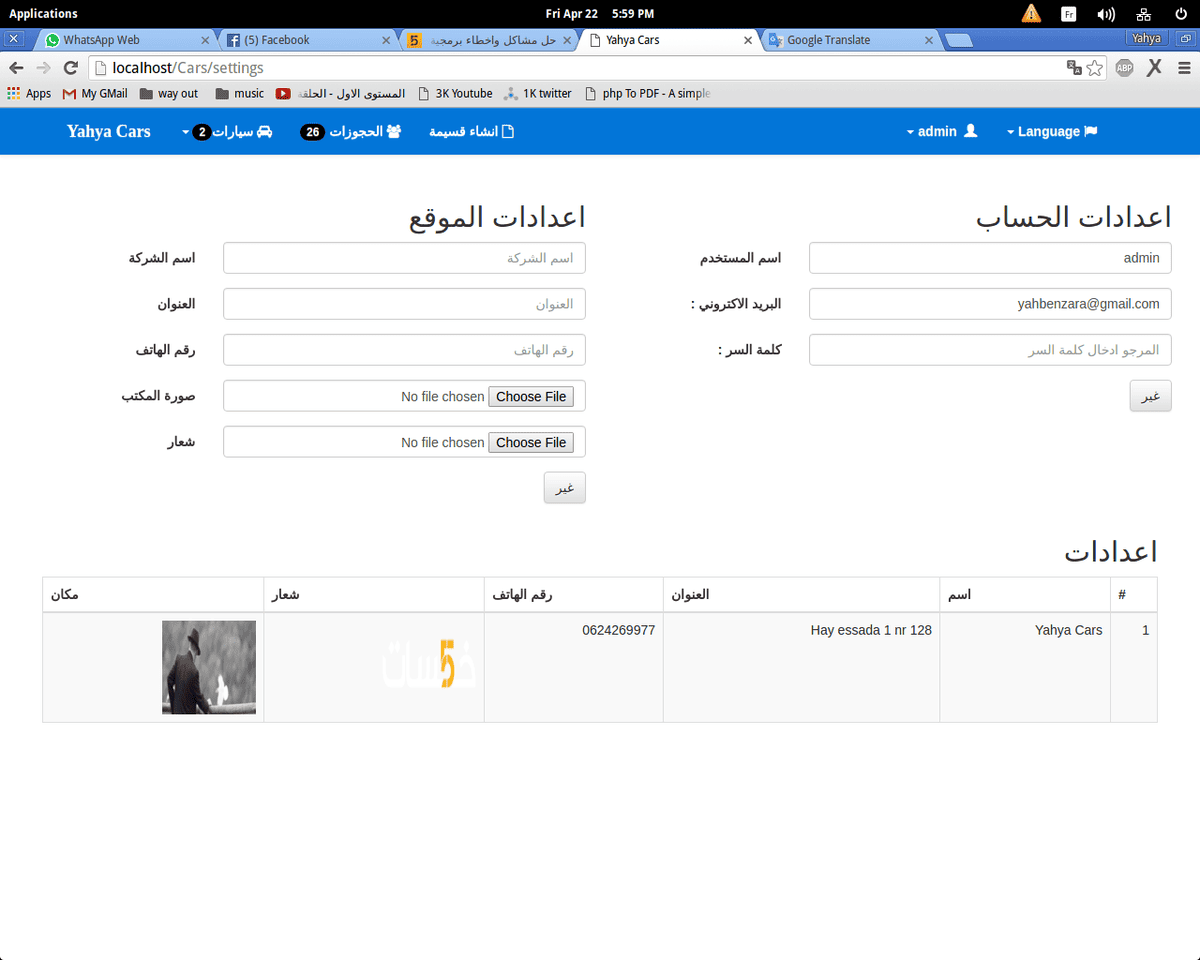Click the العنوان address input field

(x=404, y=304)
